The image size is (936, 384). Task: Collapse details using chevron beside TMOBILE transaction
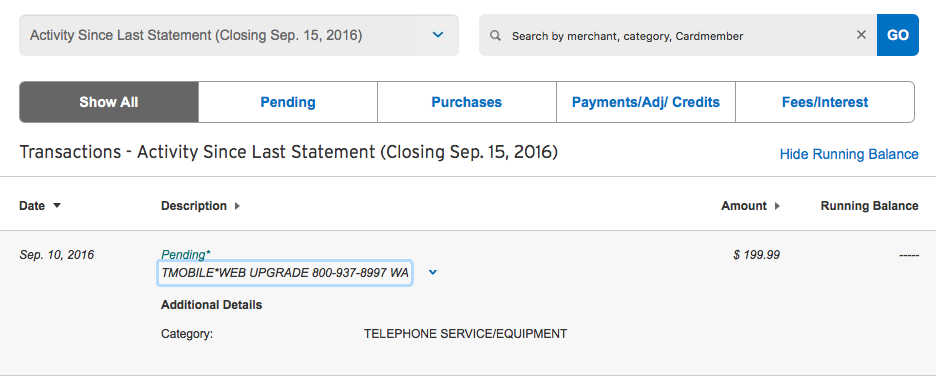click(x=433, y=273)
